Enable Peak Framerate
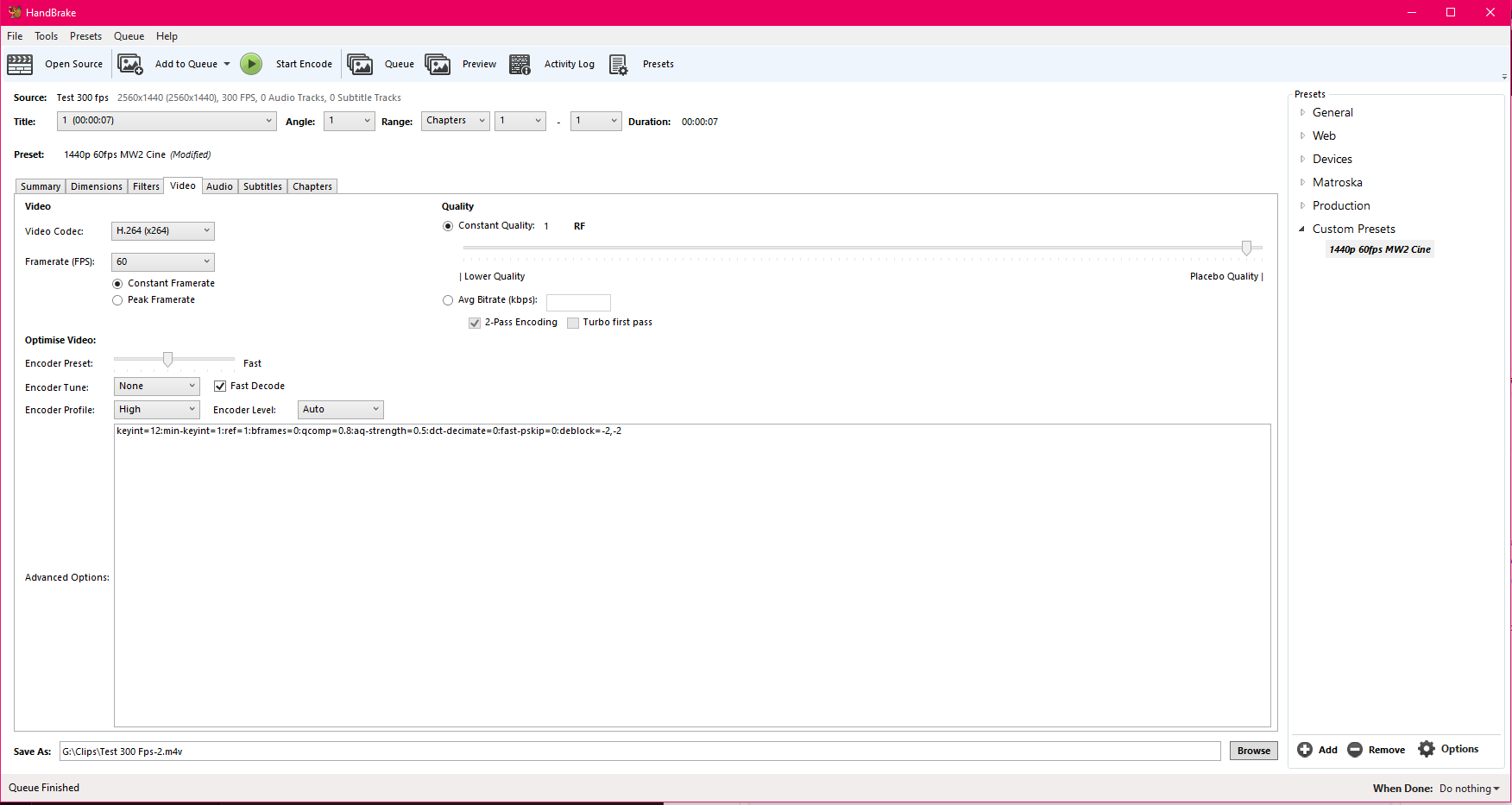Screen dimensions: 1512x805 117,300
